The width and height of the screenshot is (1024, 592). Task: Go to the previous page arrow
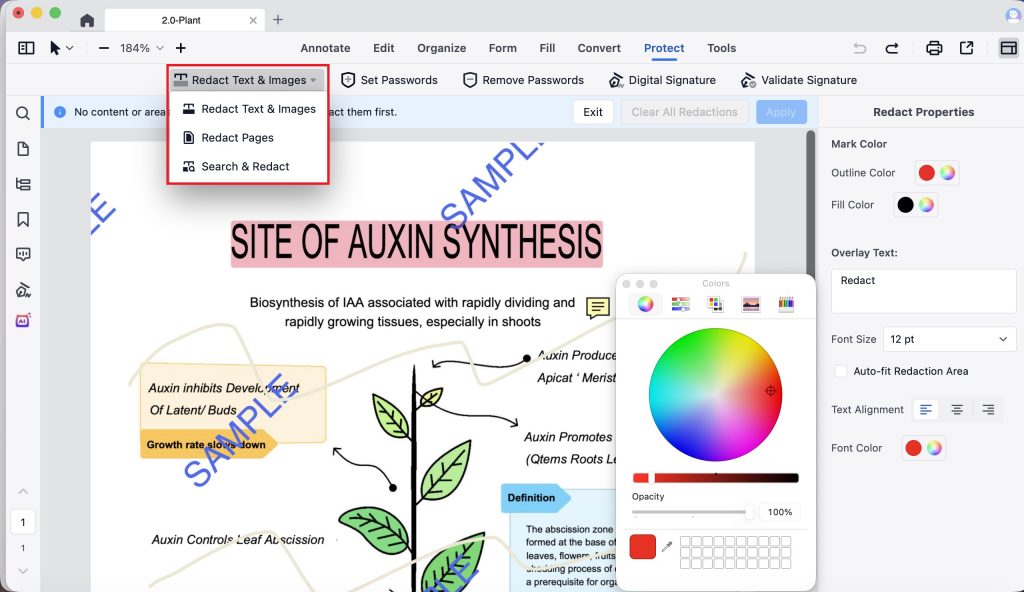pos(23,491)
